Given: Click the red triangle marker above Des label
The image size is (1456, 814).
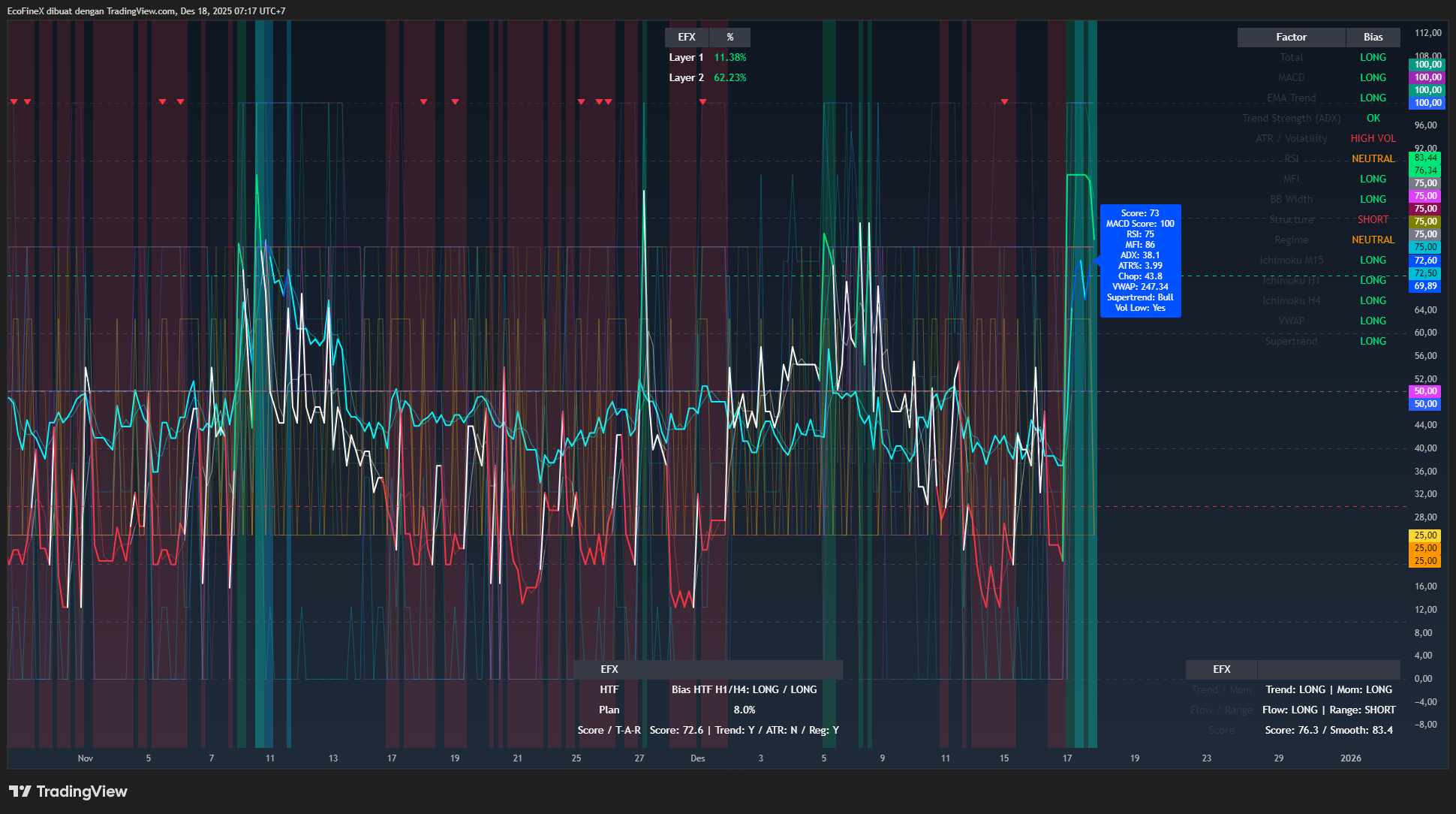Looking at the screenshot, I should click(x=702, y=101).
